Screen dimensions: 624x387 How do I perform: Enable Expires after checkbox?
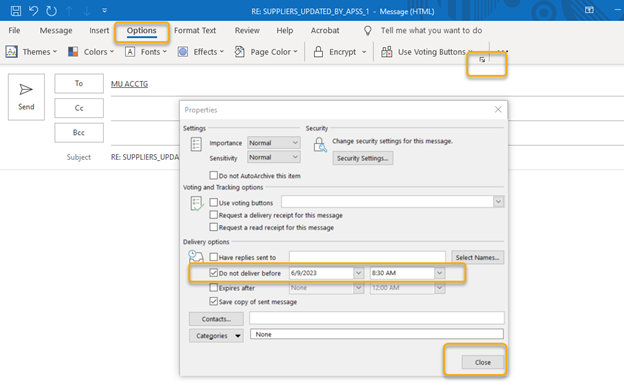tap(214, 287)
